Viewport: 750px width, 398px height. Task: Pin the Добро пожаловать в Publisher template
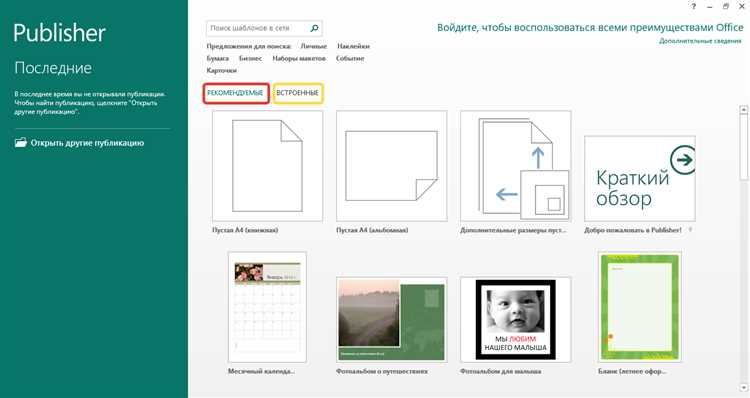click(690, 230)
